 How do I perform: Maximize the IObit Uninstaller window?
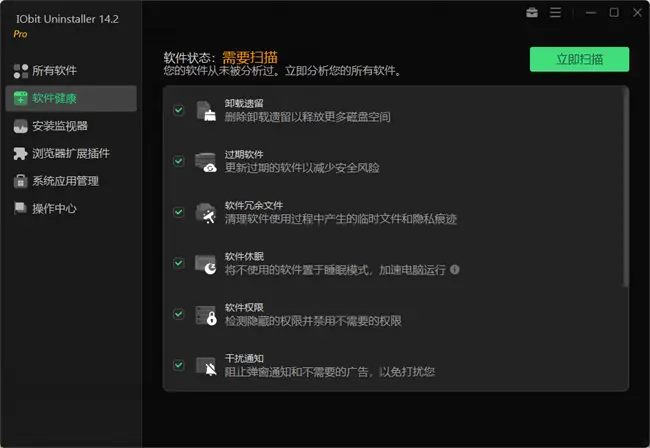click(614, 13)
